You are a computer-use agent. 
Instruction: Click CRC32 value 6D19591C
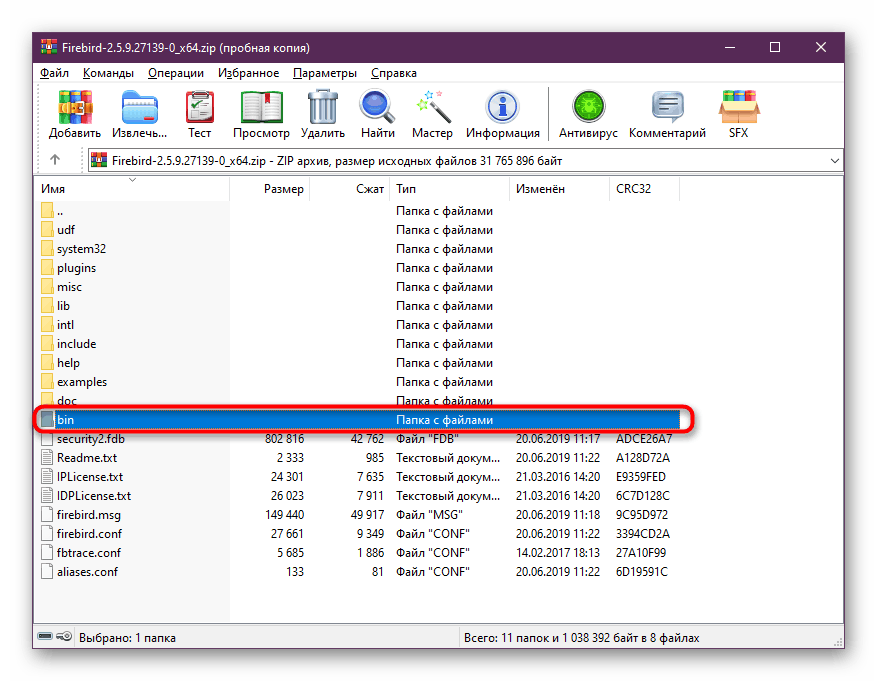point(642,572)
